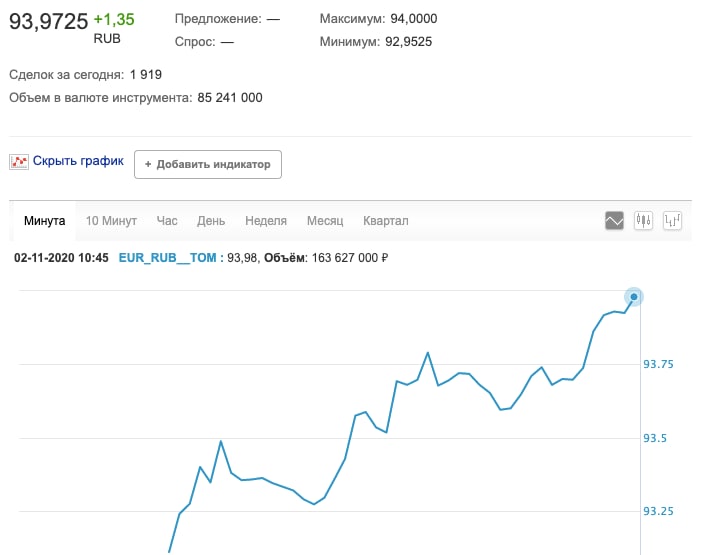
Task: Click the 93.25 axis label
Action: point(658,511)
